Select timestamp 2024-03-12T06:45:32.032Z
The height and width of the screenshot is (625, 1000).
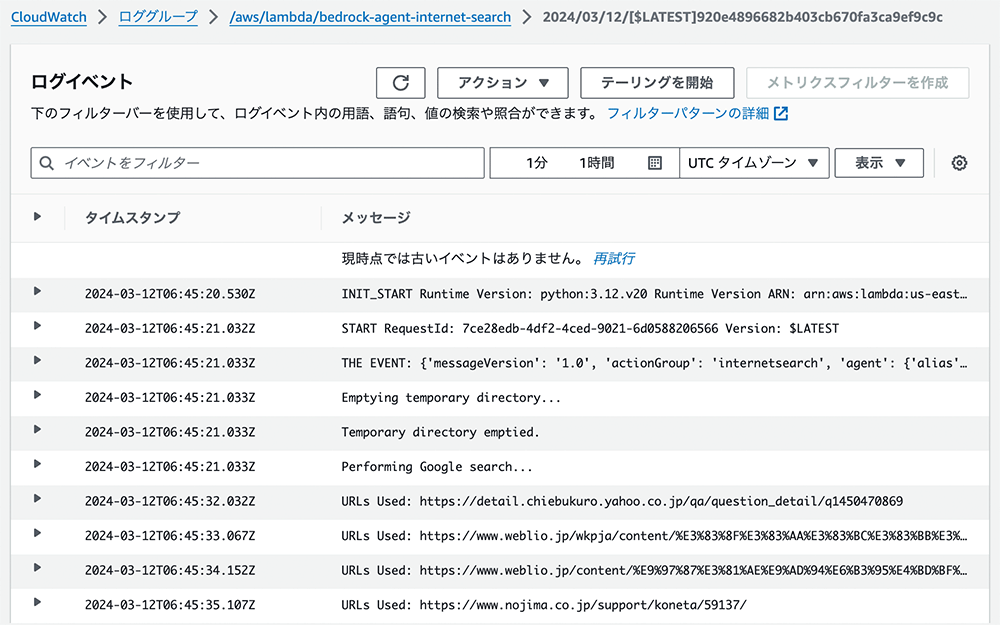(170, 501)
